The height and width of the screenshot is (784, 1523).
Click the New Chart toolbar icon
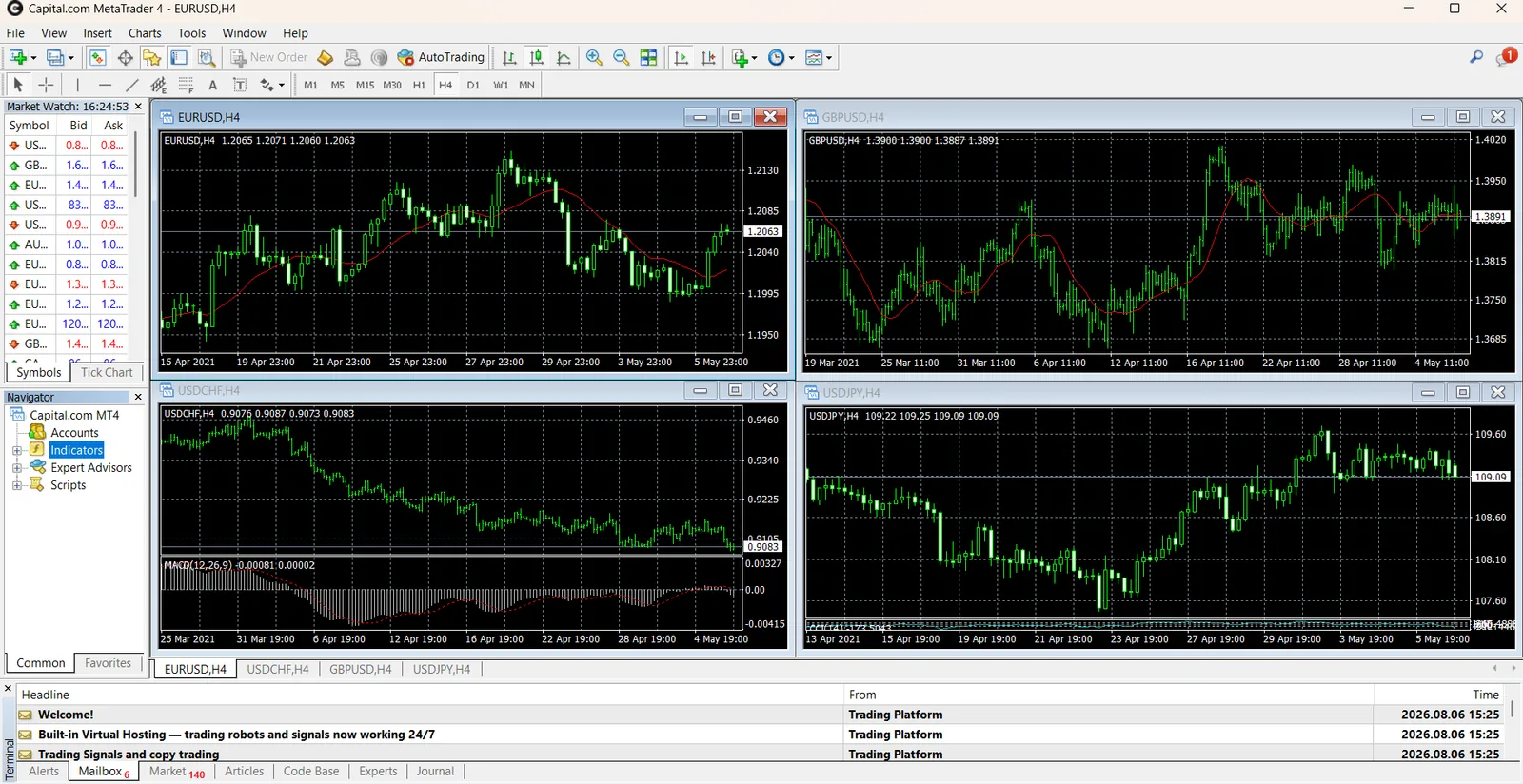coord(17,58)
